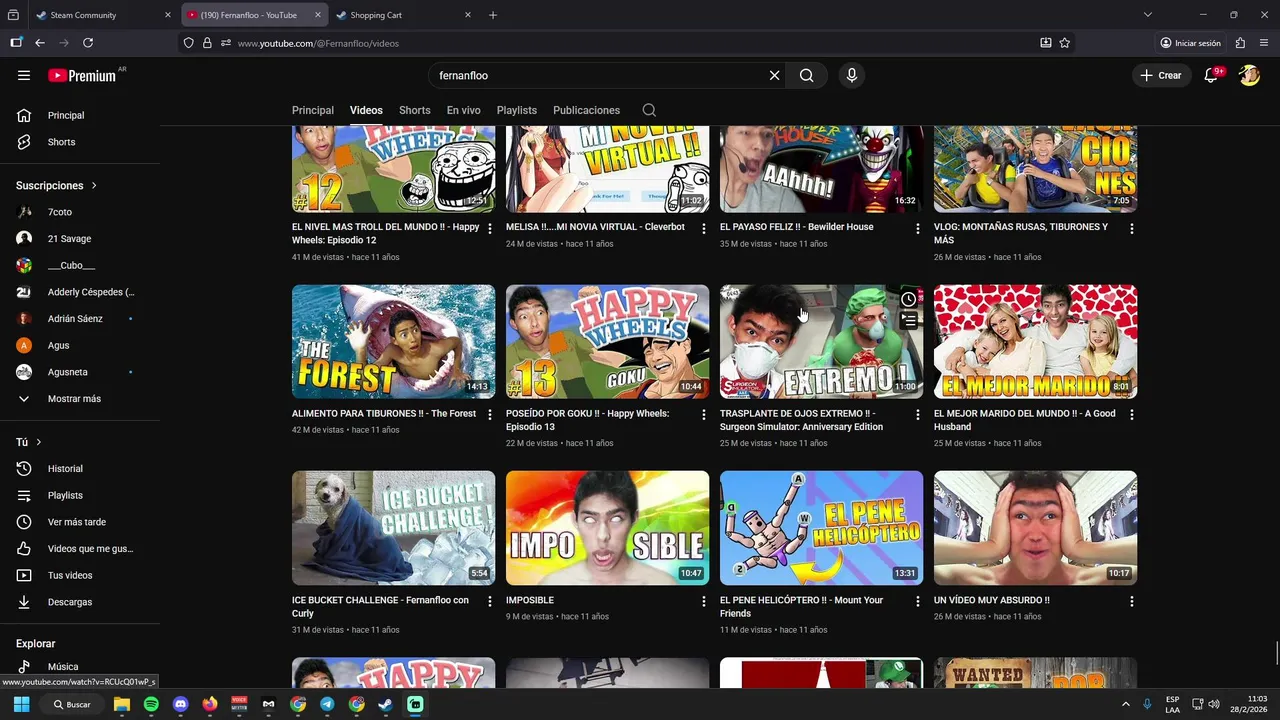1280x720 pixels.
Task: Open options for Alimento Para Tiburones video
Action: [490, 415]
